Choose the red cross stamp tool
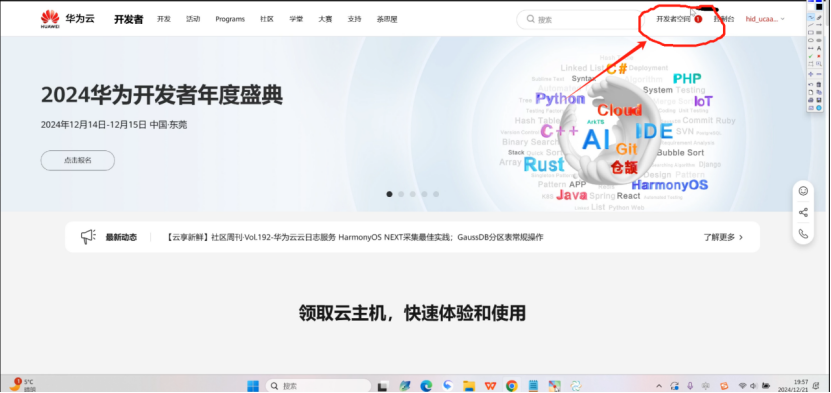Image resolution: width=831 pixels, height=393 pixels. (819, 56)
